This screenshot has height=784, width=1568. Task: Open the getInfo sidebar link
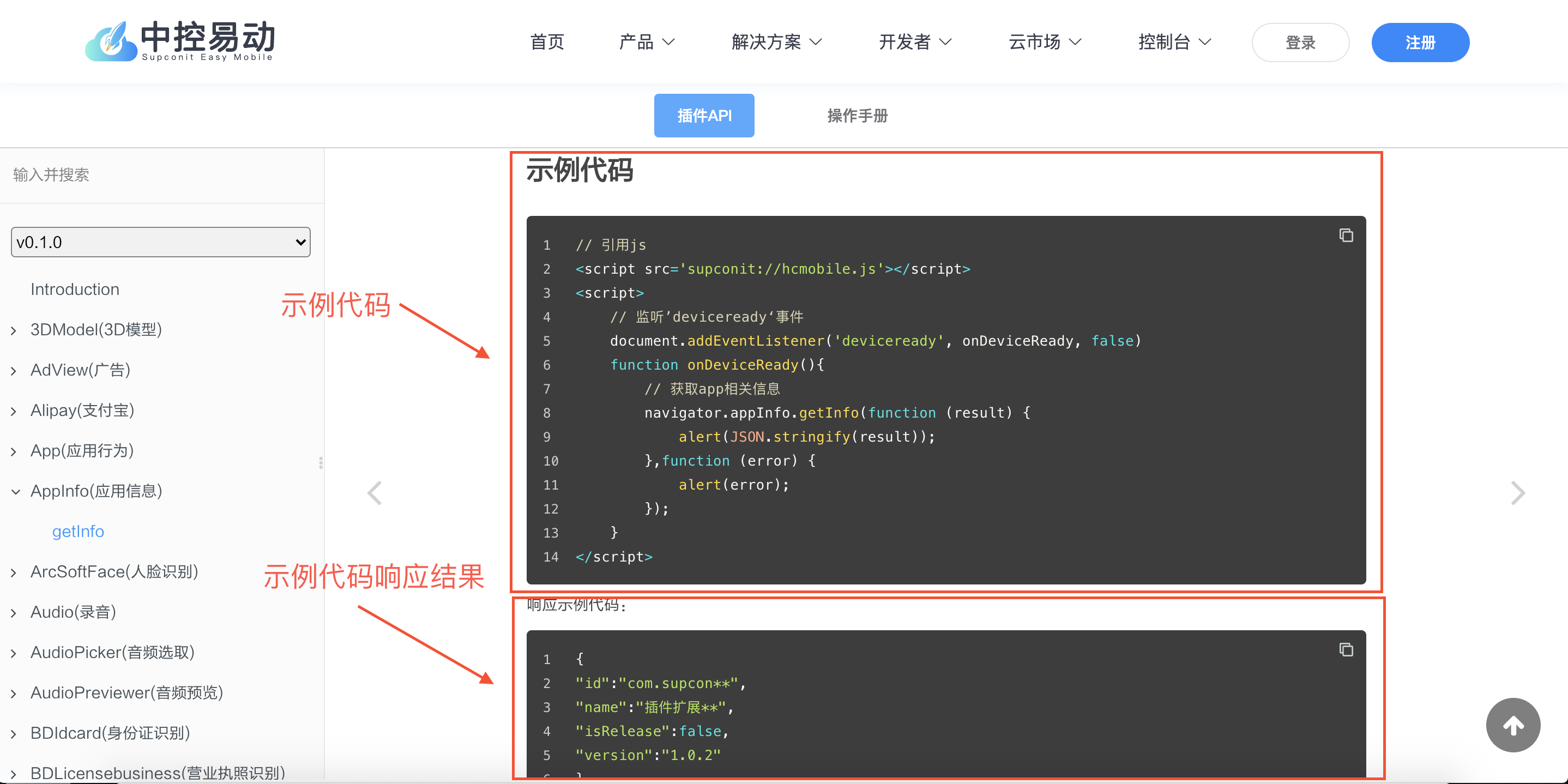[78, 532]
